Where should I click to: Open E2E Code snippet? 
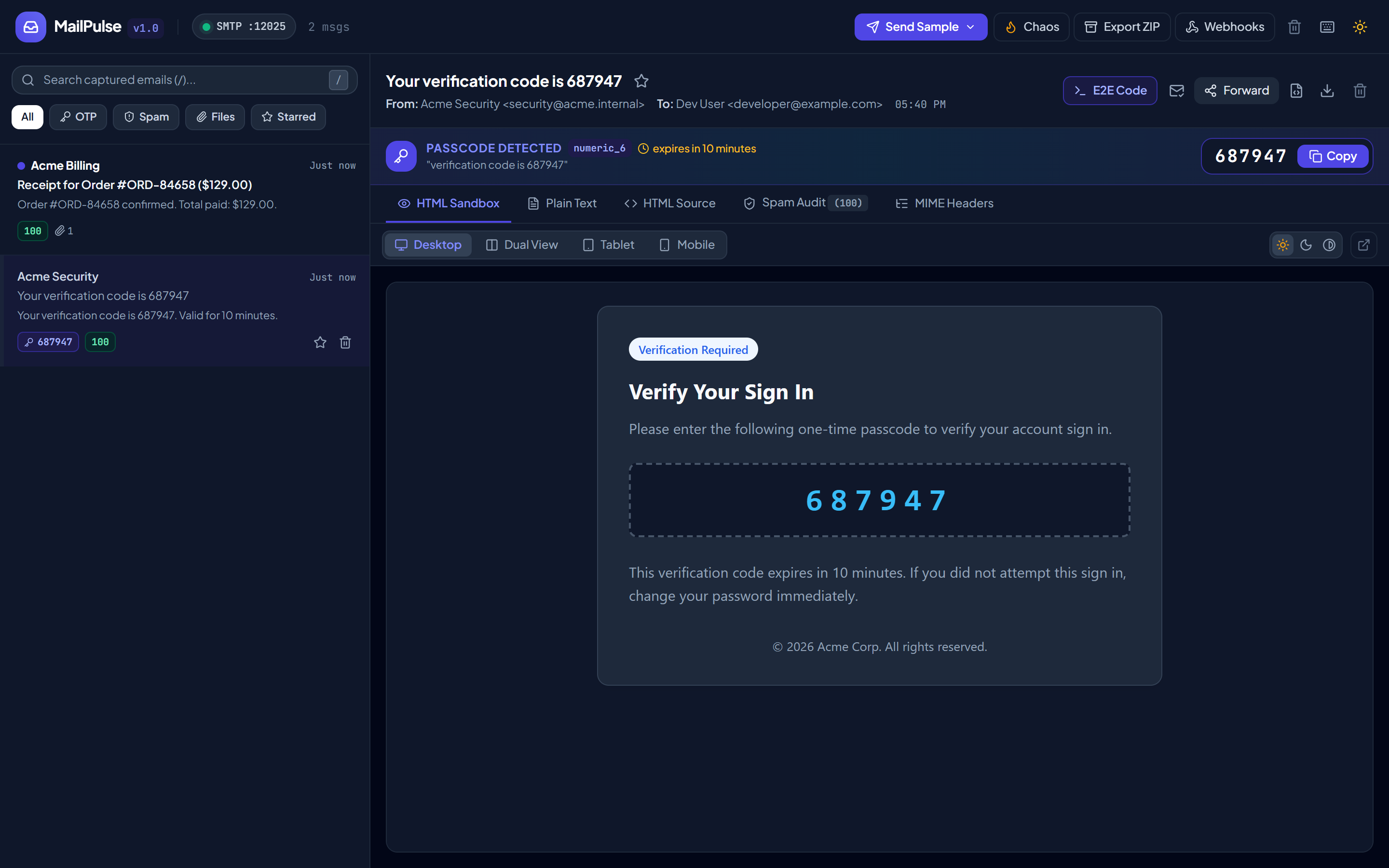(x=1110, y=91)
